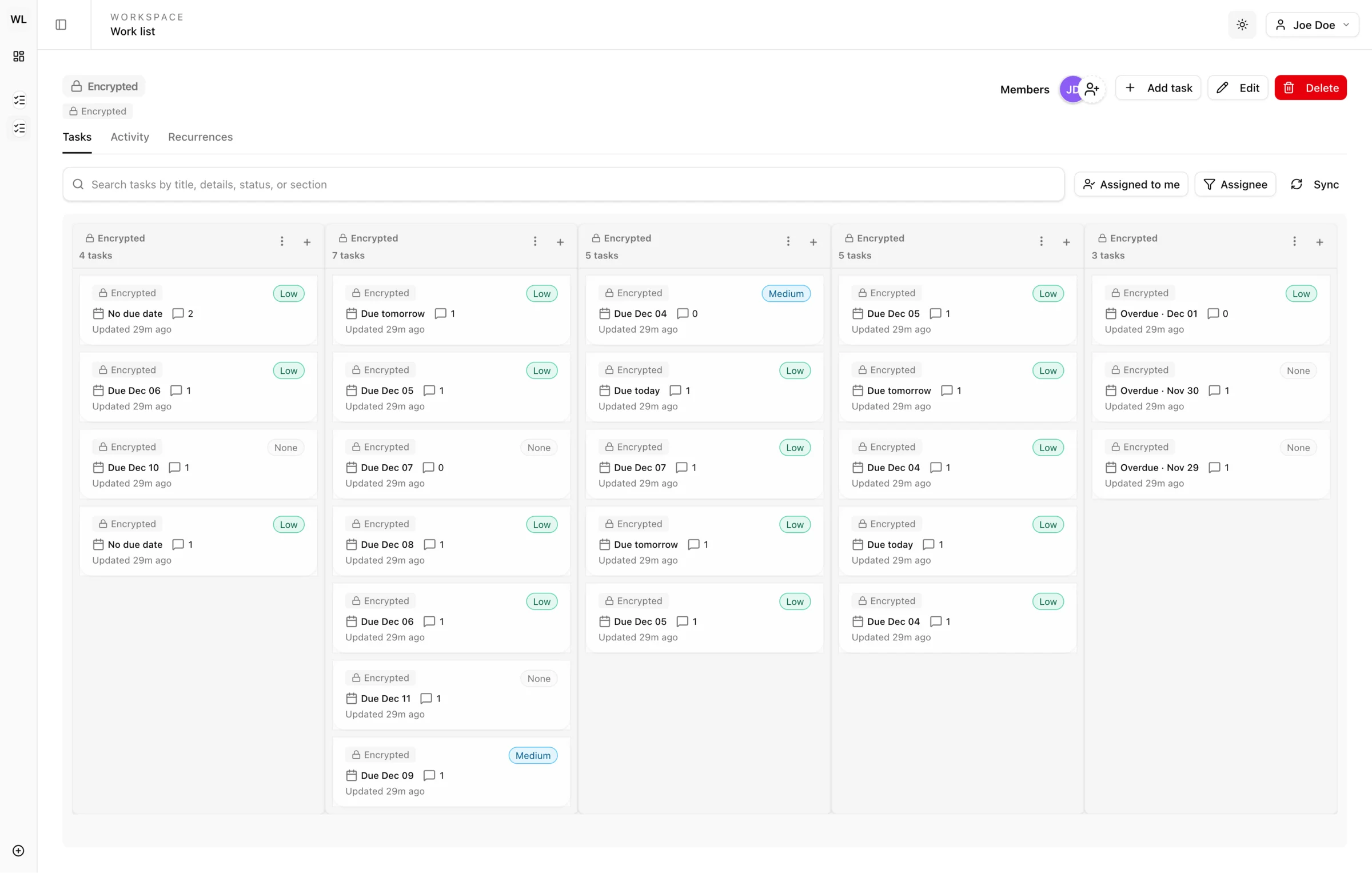The image size is (1372, 873).
Task: Add a task to the 7 tasks column
Action: click(560, 242)
